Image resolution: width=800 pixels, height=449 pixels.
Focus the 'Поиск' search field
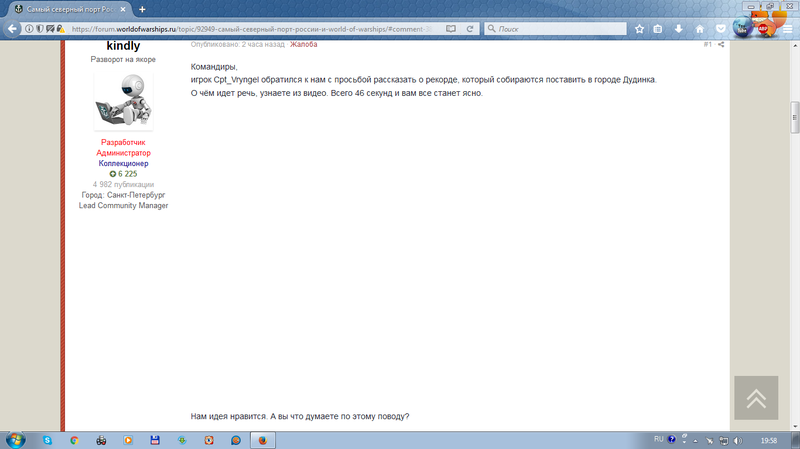pyautogui.click(x=555, y=29)
